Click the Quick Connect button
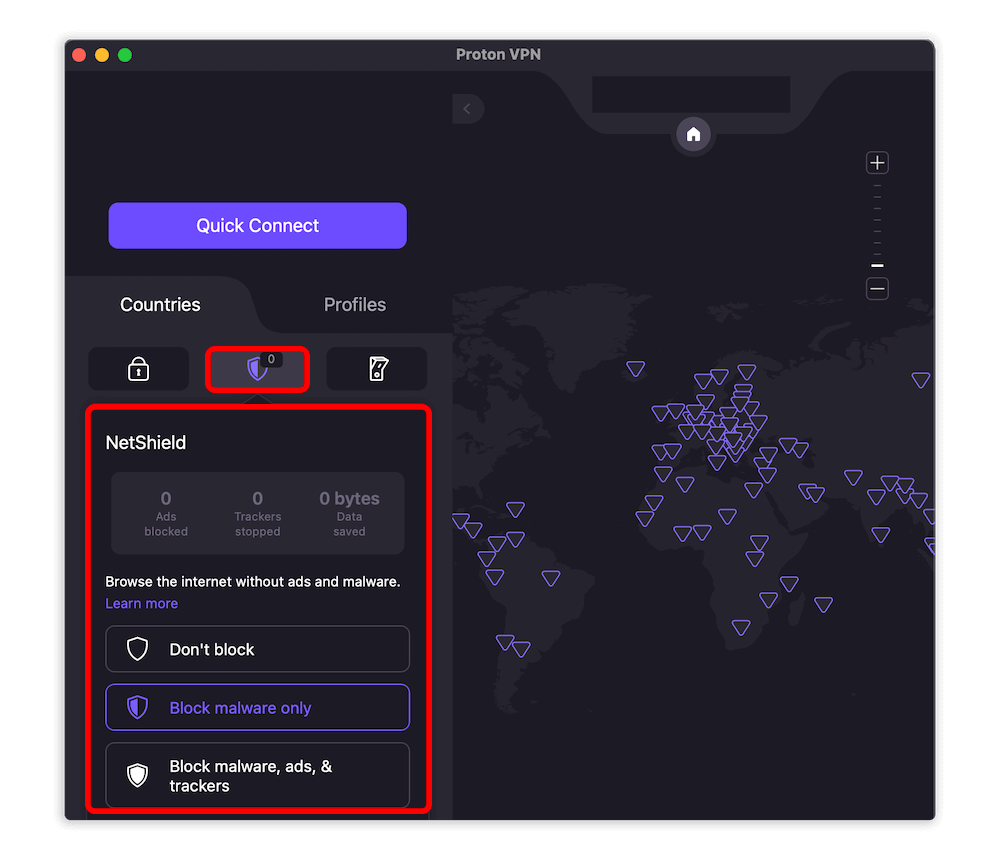 point(257,225)
